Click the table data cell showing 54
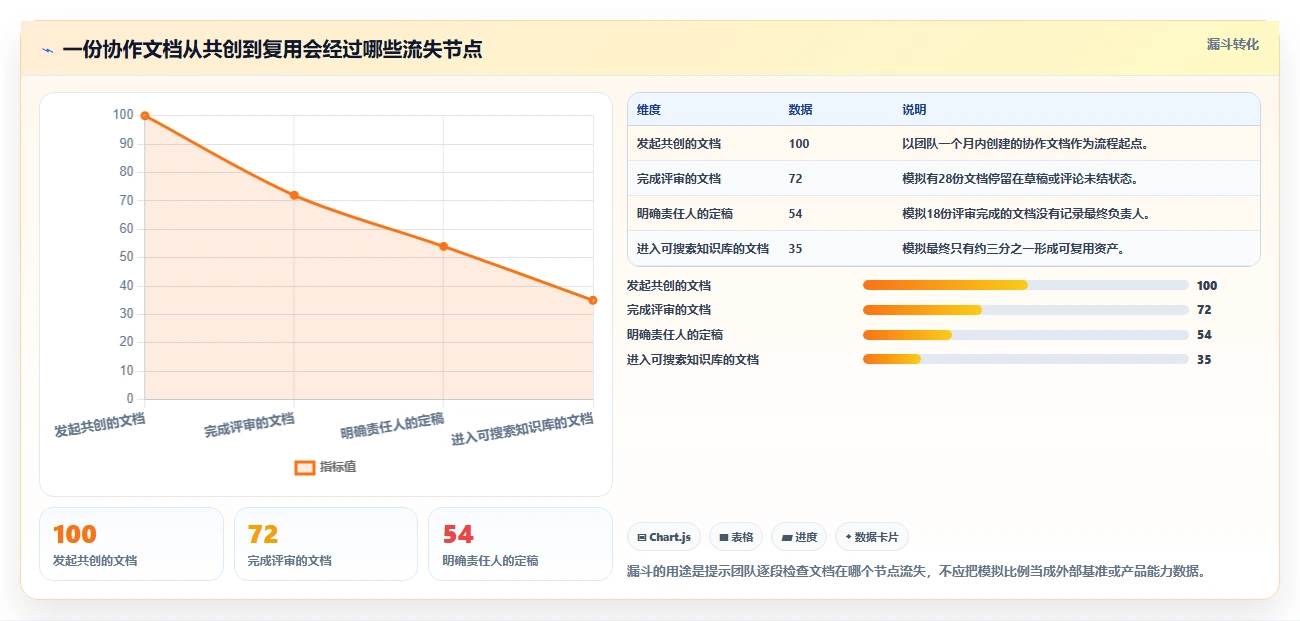 point(795,214)
